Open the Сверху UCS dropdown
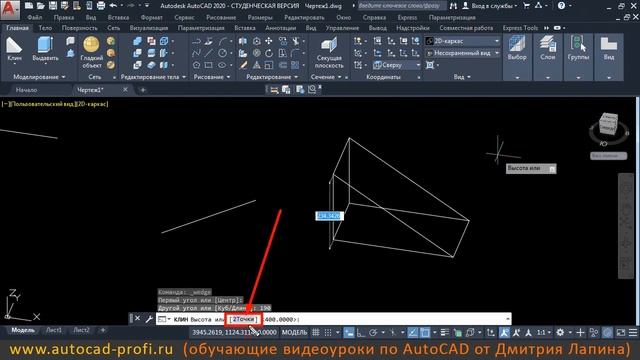Image resolution: width=640 pixels, height=360 pixels. click(396, 65)
